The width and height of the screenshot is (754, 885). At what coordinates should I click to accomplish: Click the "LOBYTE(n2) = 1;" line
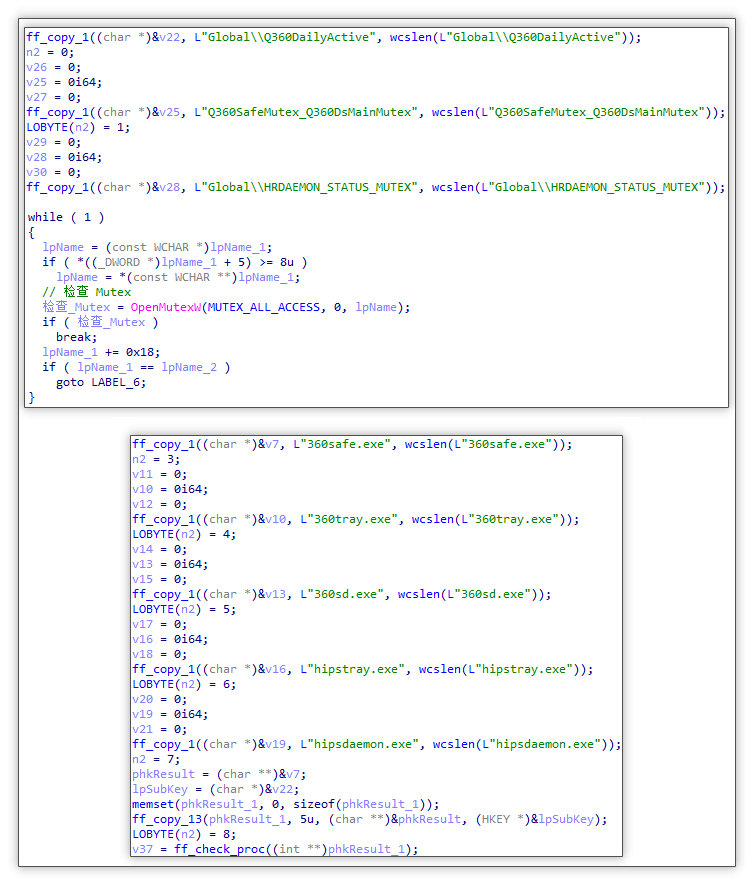click(x=78, y=128)
